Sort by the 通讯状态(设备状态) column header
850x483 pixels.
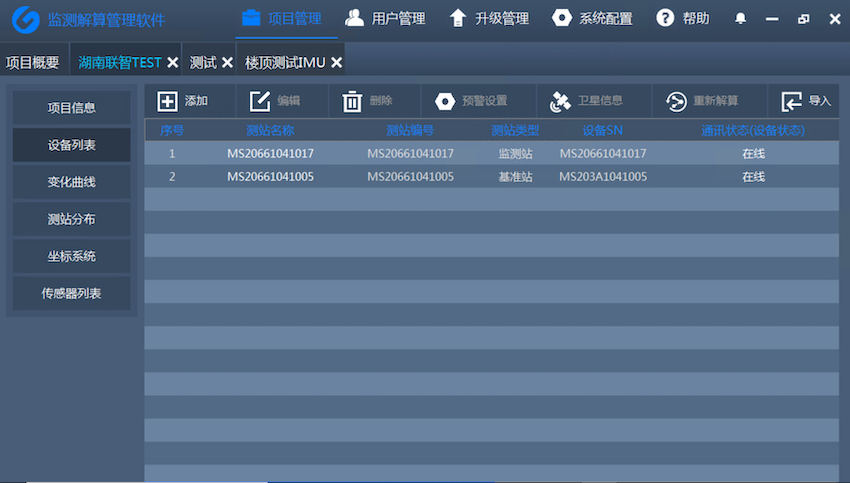753,130
